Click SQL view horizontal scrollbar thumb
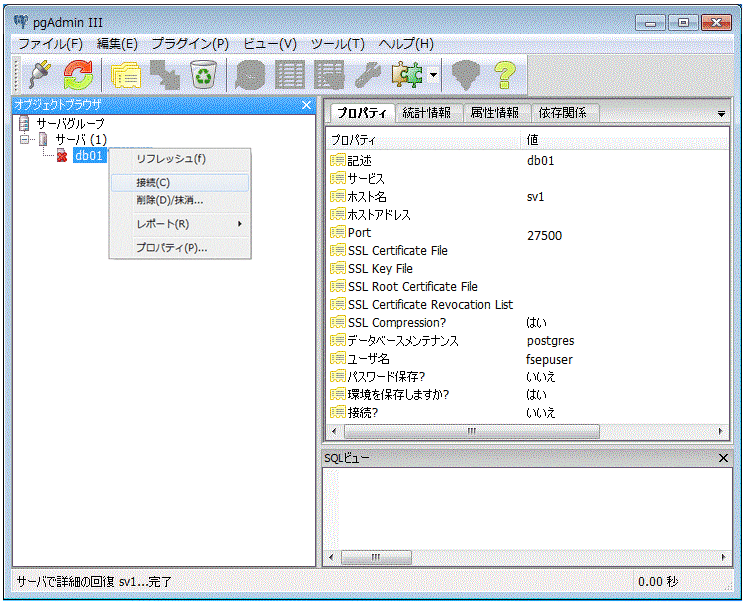Viewport: 745px width, 603px height. 376,557
